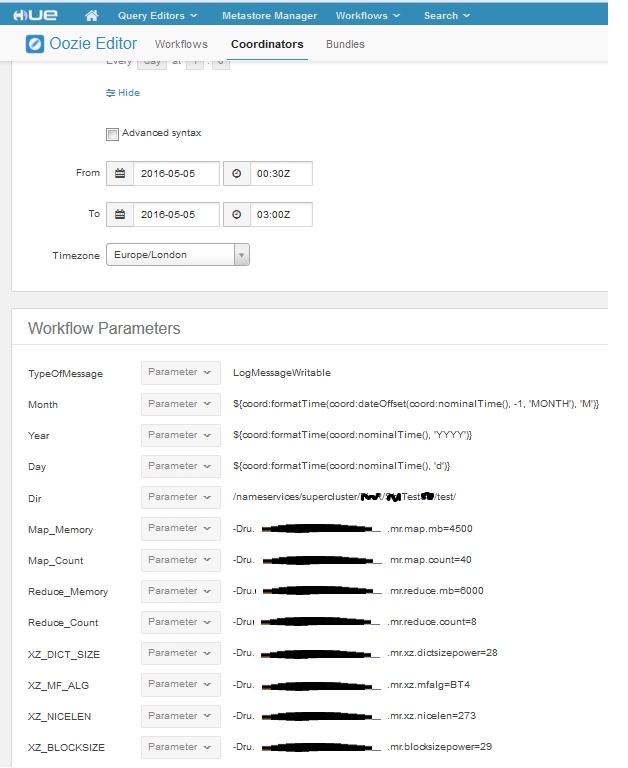Edit the To date field
This screenshot has width=628, height=768.
(x=176, y=215)
